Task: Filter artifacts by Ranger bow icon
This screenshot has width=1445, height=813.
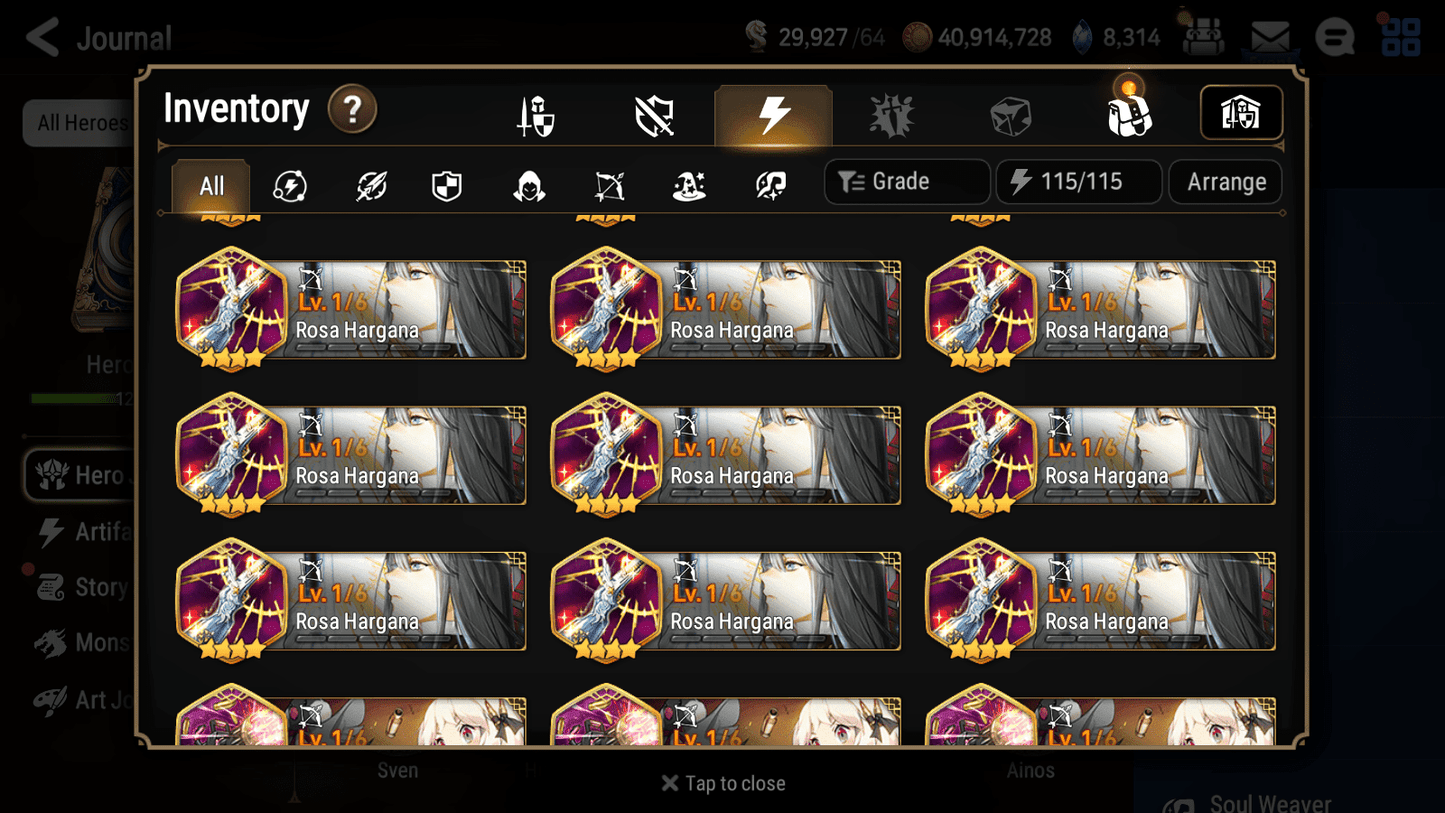Action: pos(610,186)
